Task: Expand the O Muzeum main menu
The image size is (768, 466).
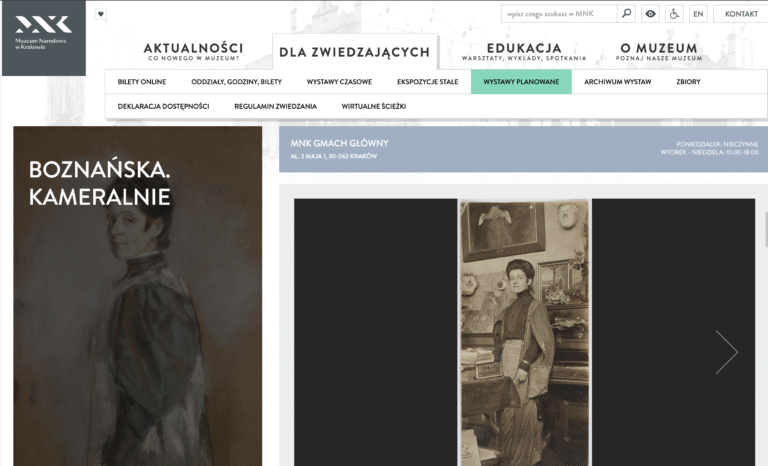Action: tap(659, 51)
